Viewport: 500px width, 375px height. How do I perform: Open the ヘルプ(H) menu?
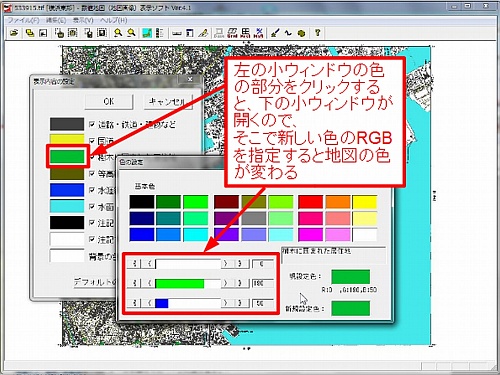click(x=114, y=20)
